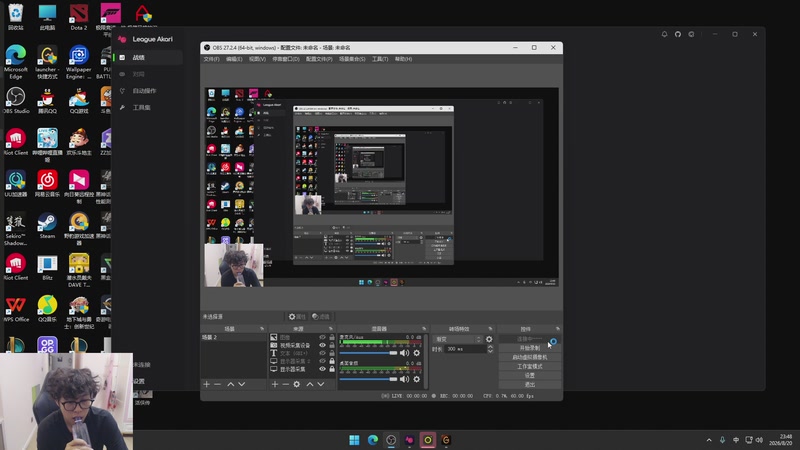Remove selected source with minus icon
The image size is (800, 450).
coord(286,384)
